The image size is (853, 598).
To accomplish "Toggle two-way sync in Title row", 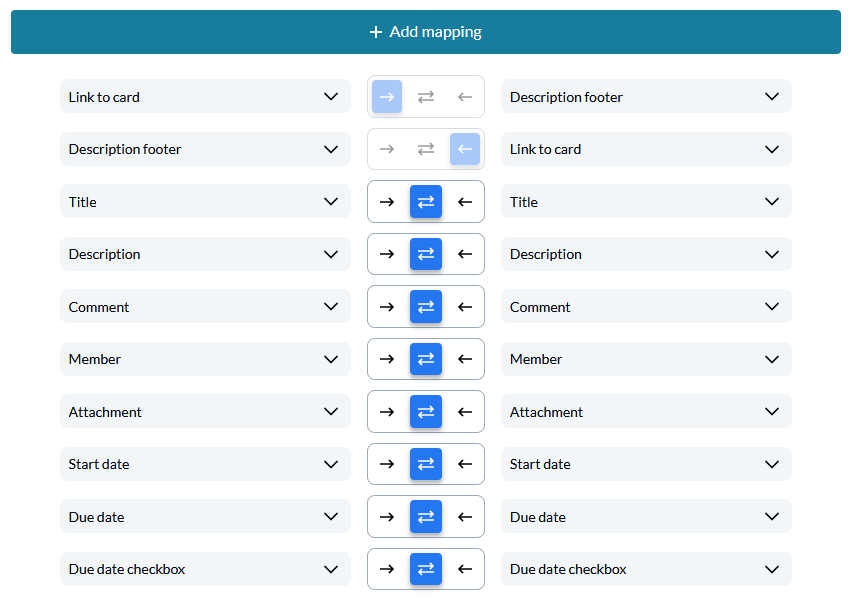I will coord(426,202).
